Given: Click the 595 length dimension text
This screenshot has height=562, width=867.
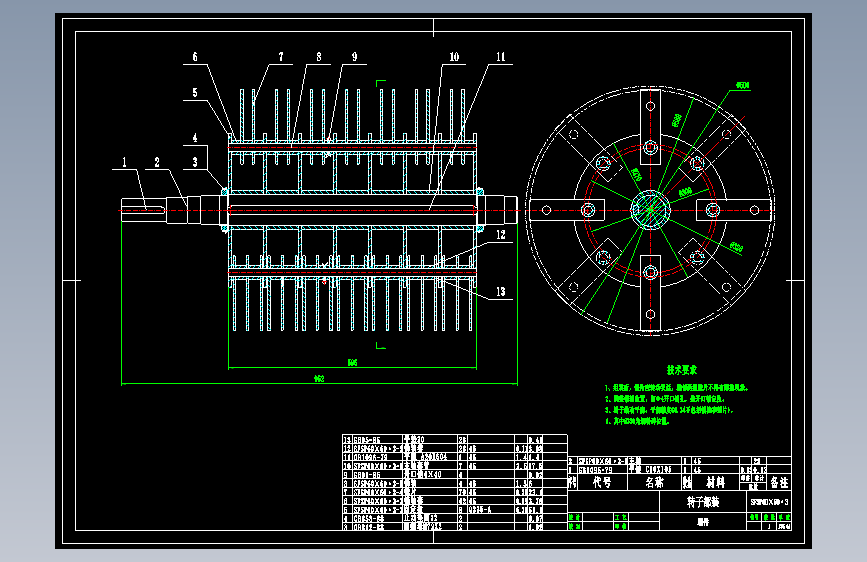Looking at the screenshot, I should coord(352,363).
